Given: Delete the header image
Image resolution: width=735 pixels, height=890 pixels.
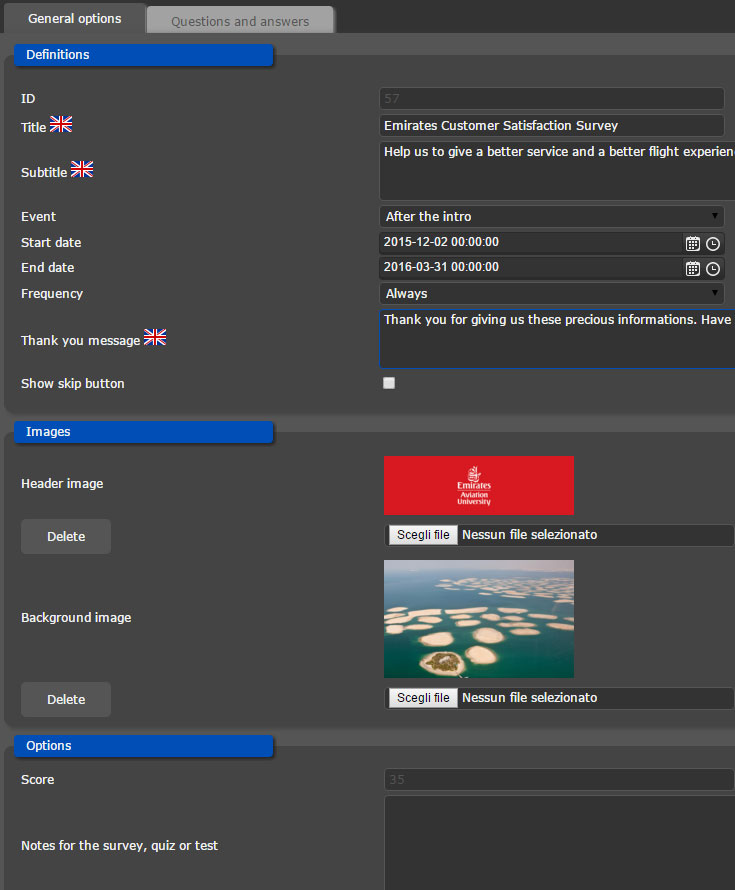Looking at the screenshot, I should point(66,537).
